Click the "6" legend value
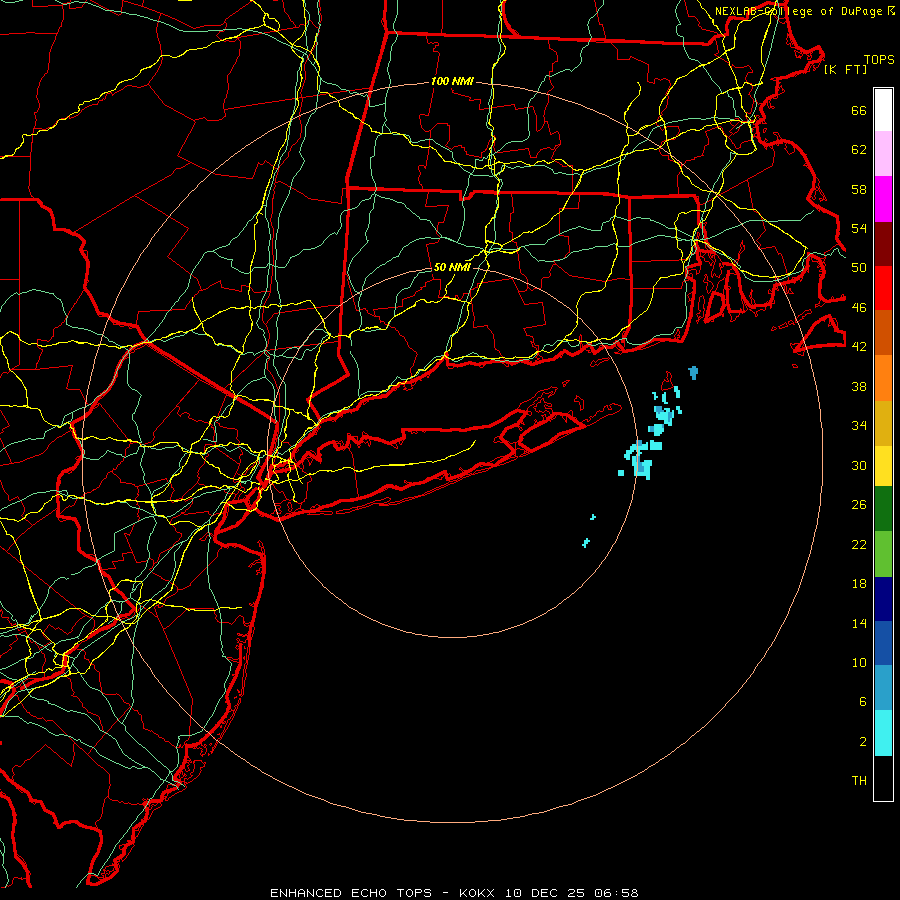Viewport: 900px width, 900px height. point(863,701)
